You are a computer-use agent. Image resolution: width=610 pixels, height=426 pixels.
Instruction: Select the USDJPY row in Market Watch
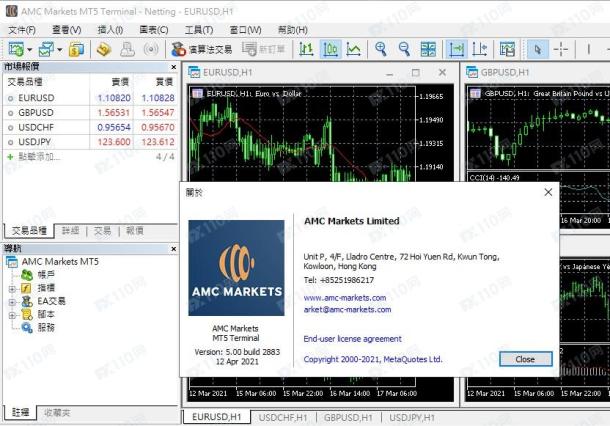click(90, 142)
